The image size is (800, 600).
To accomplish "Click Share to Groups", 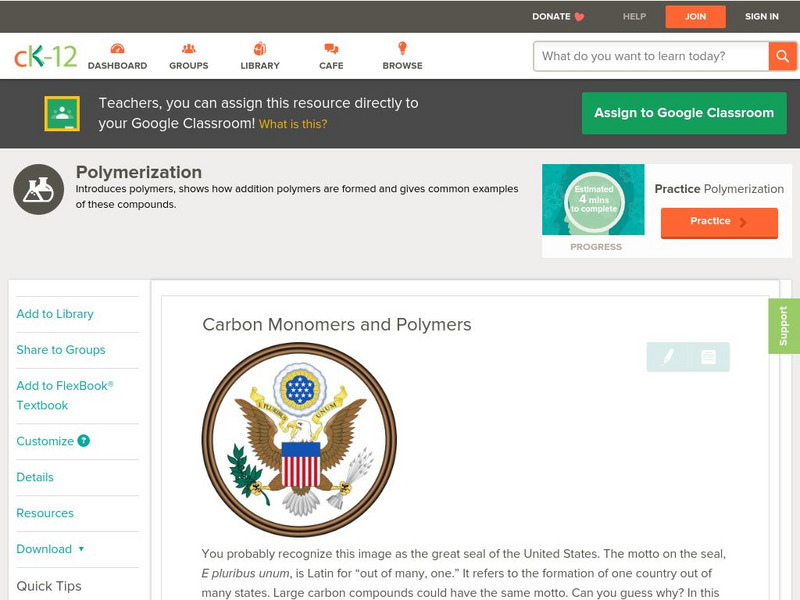I will [x=61, y=349].
